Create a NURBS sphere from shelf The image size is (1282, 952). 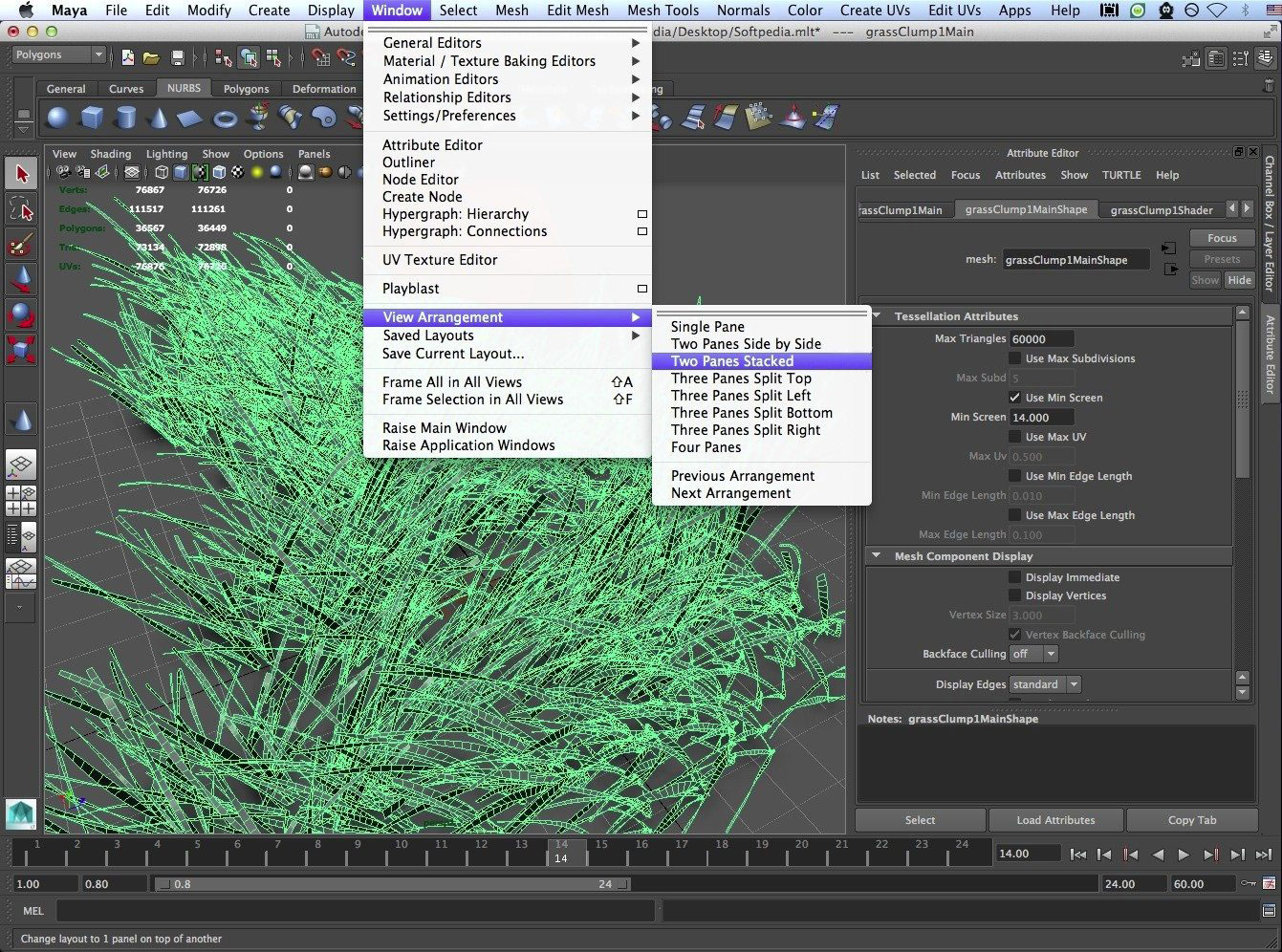tap(57, 118)
